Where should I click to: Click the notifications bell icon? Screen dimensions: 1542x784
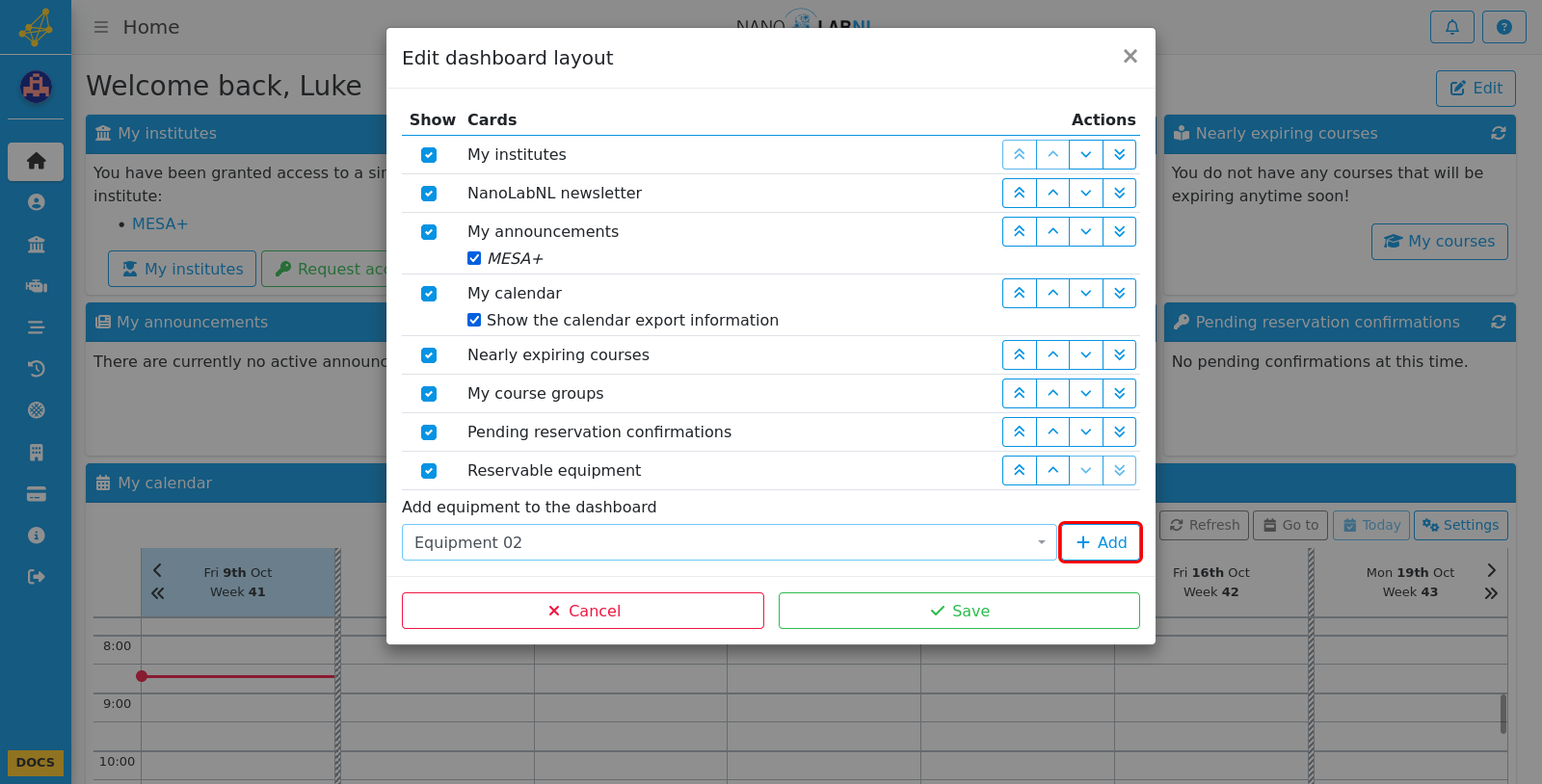tap(1451, 27)
